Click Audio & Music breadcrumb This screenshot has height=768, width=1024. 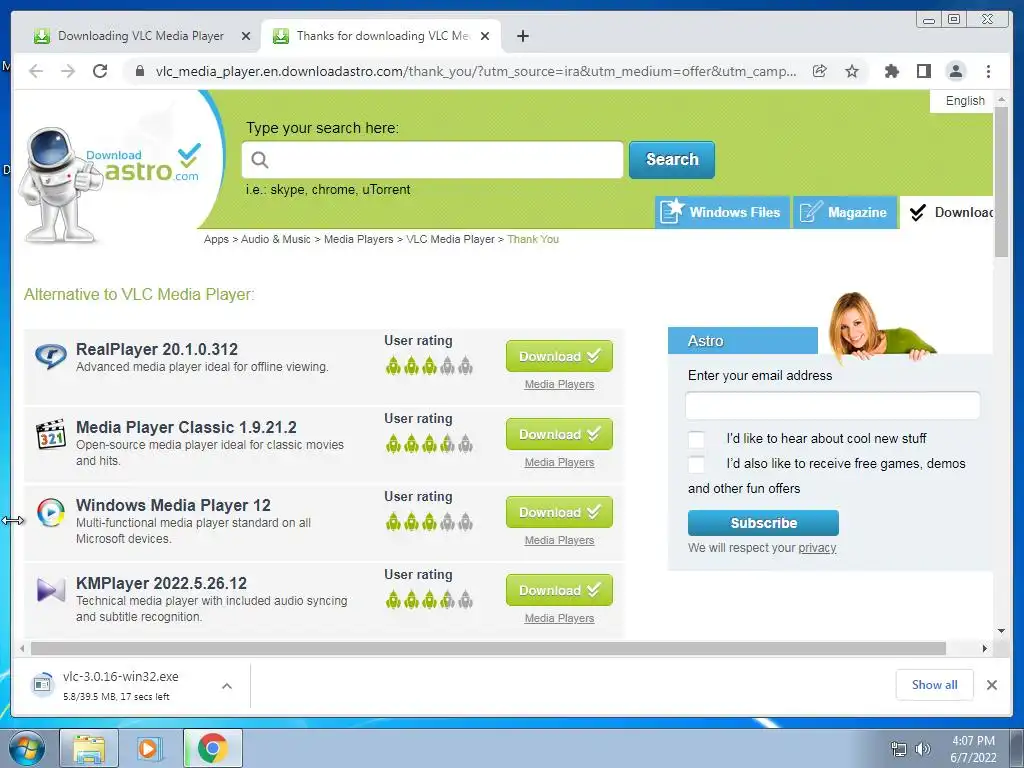click(276, 239)
